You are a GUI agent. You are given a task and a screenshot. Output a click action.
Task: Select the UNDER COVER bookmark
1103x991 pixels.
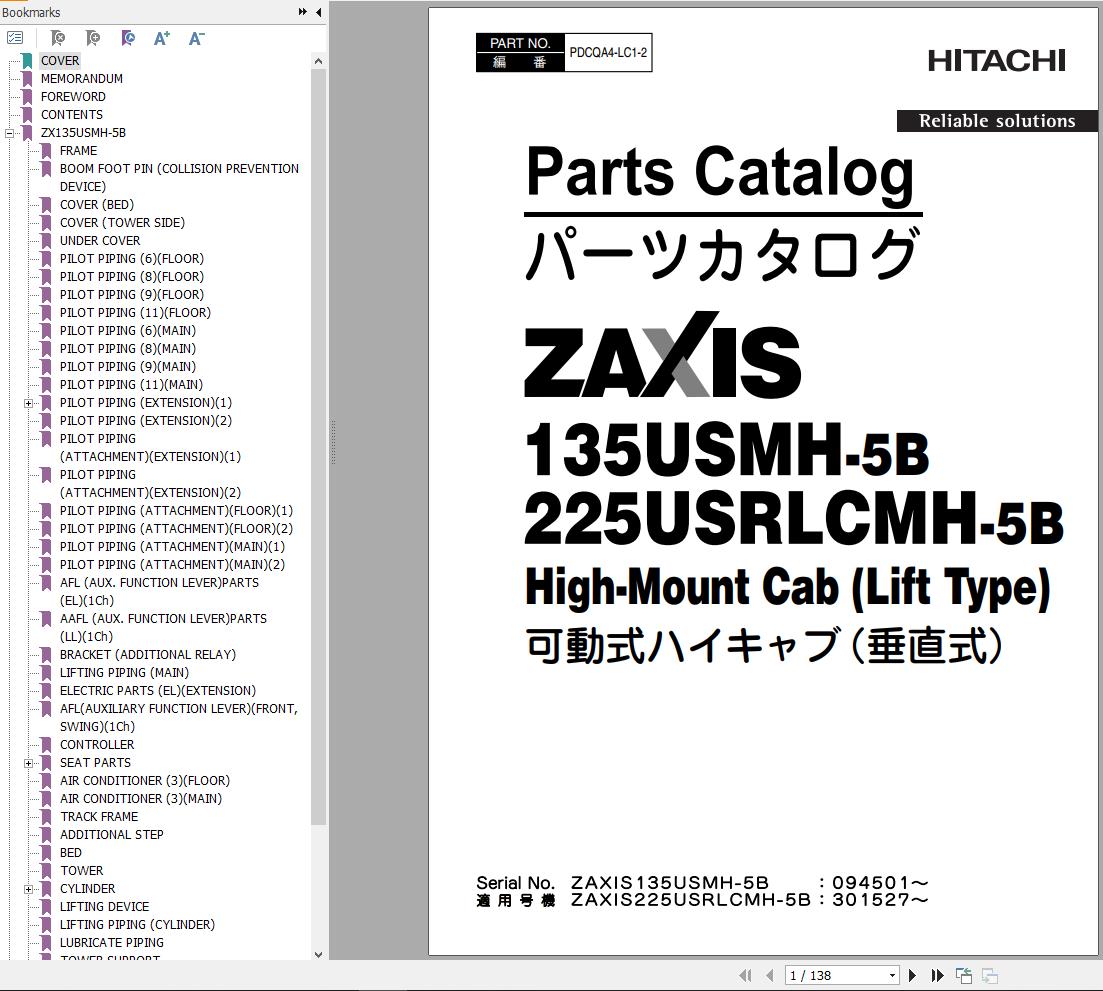[x=100, y=241]
